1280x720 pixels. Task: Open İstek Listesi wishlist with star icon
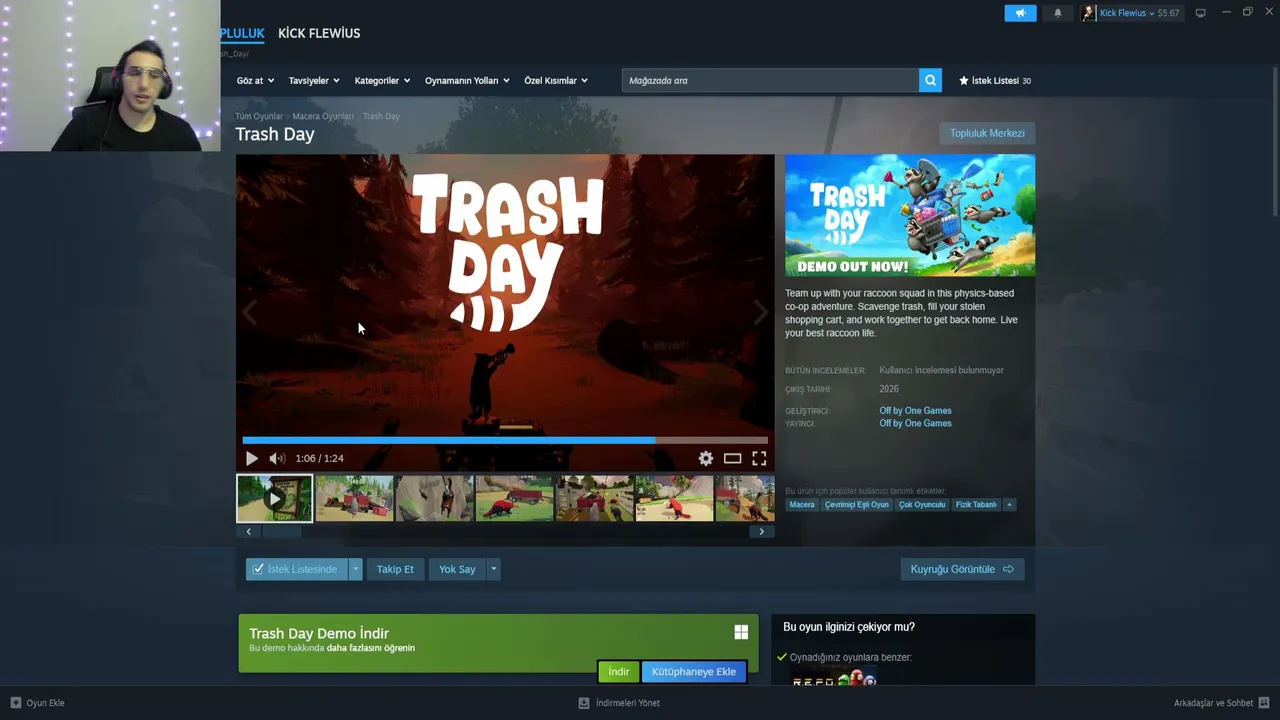[995, 80]
